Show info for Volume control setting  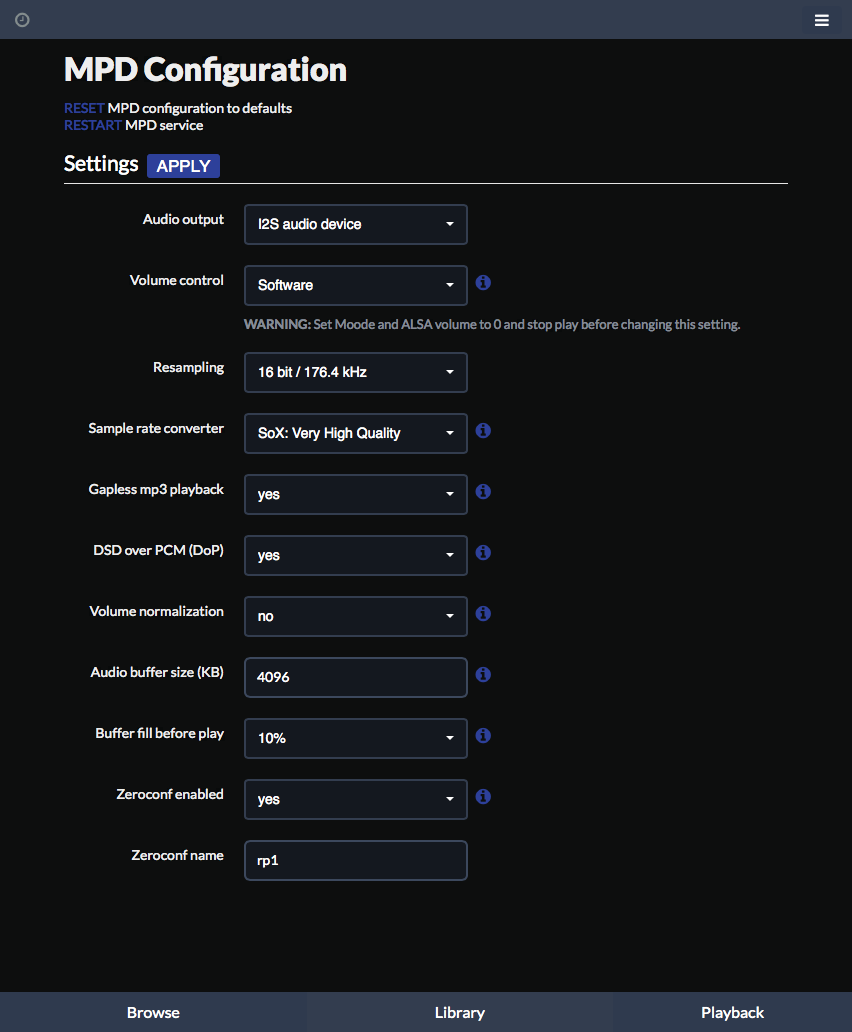(483, 282)
